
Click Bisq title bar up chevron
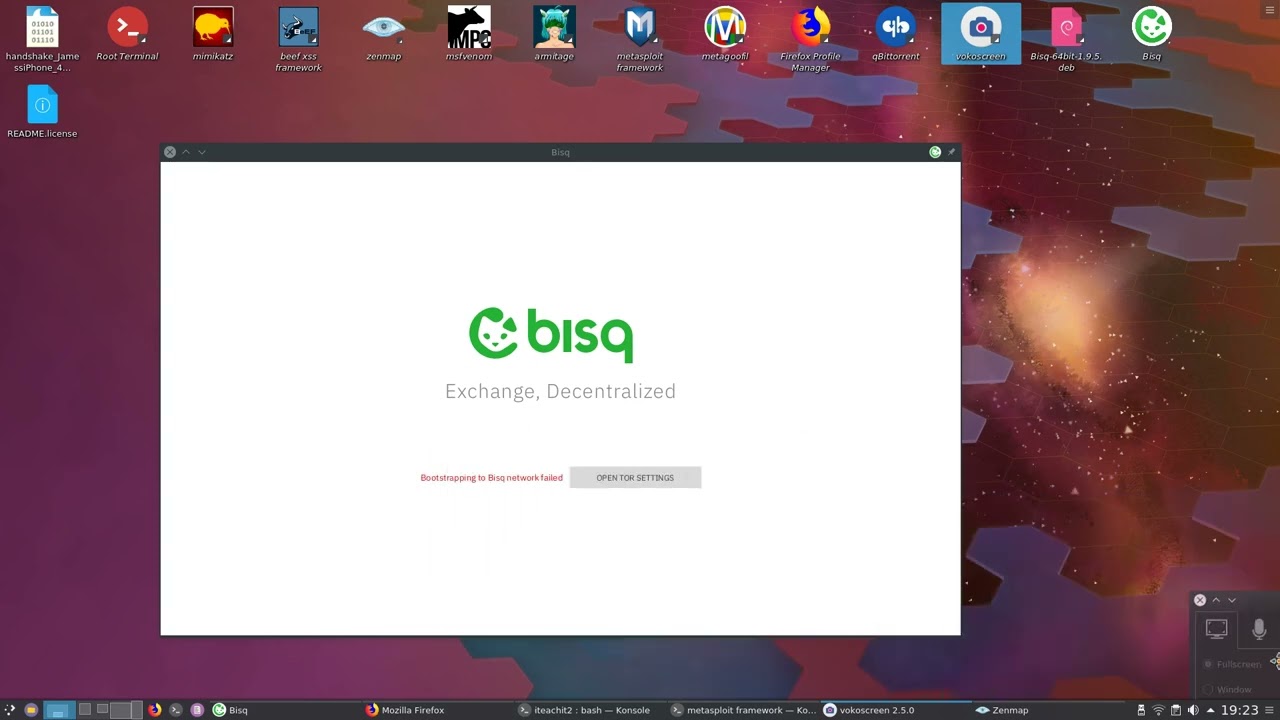186,152
